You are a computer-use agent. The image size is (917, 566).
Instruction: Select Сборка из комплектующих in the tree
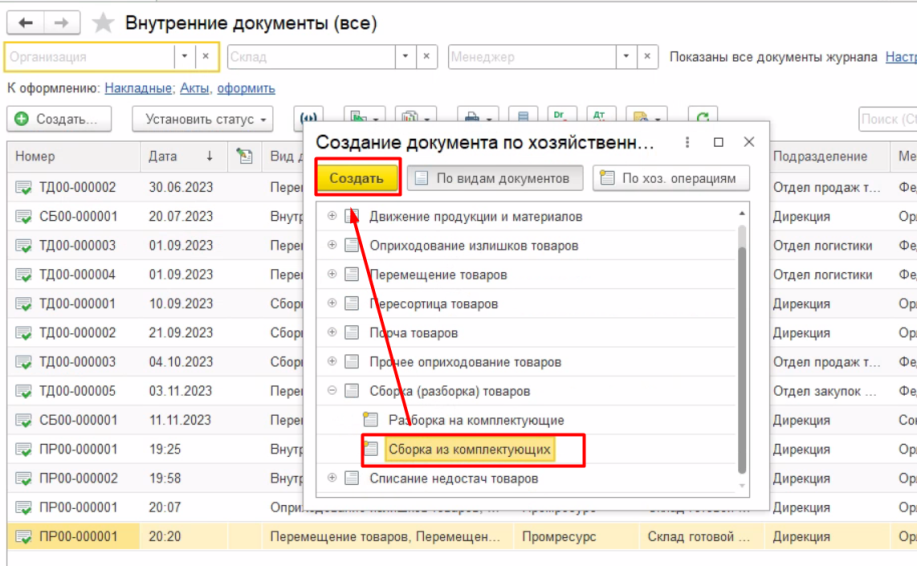469,450
